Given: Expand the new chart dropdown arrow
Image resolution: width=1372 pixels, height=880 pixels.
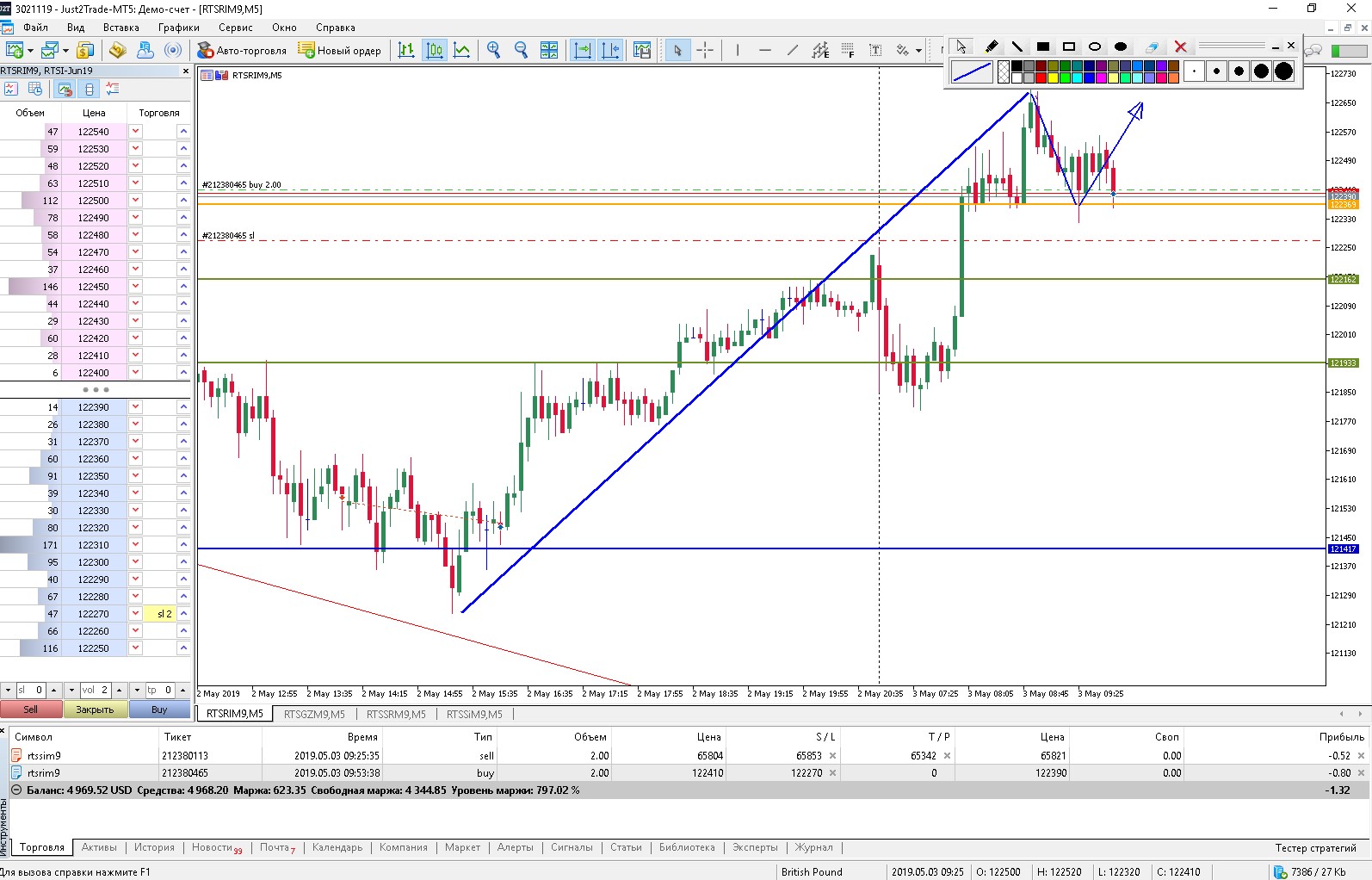Looking at the screenshot, I should (x=31, y=51).
